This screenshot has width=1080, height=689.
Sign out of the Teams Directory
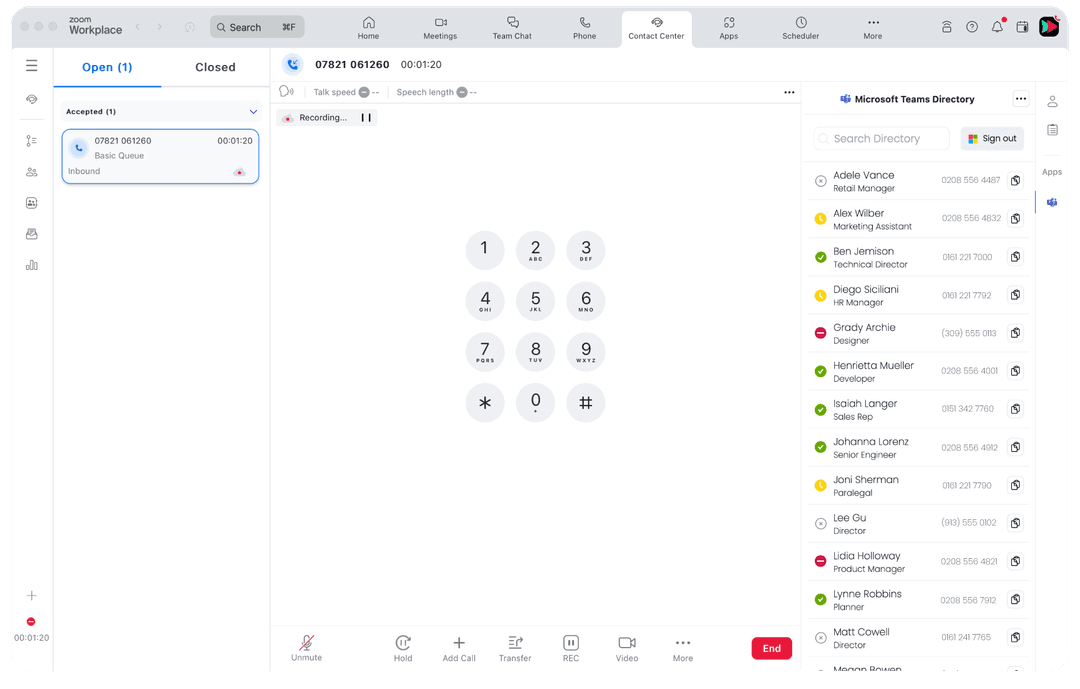991,138
